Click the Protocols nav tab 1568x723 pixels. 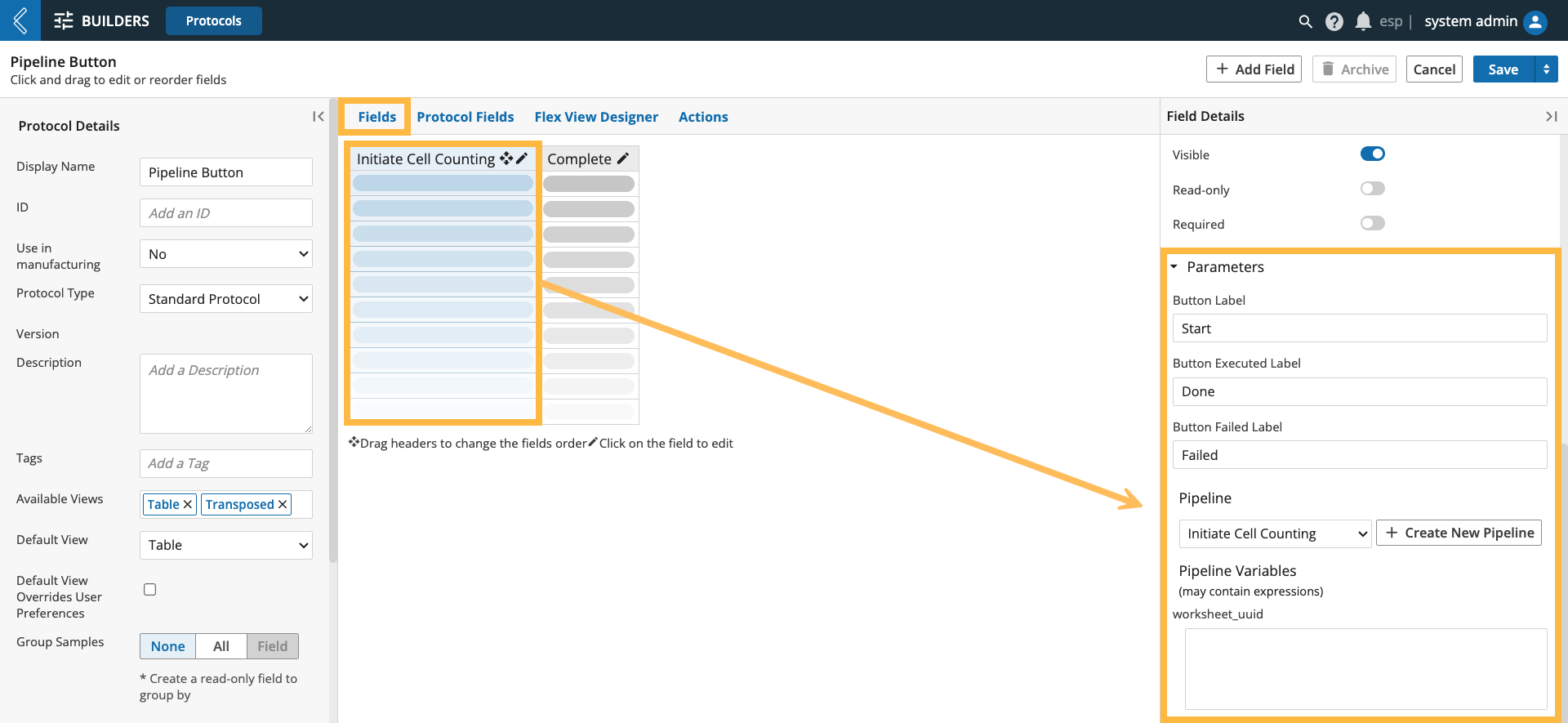(x=214, y=20)
